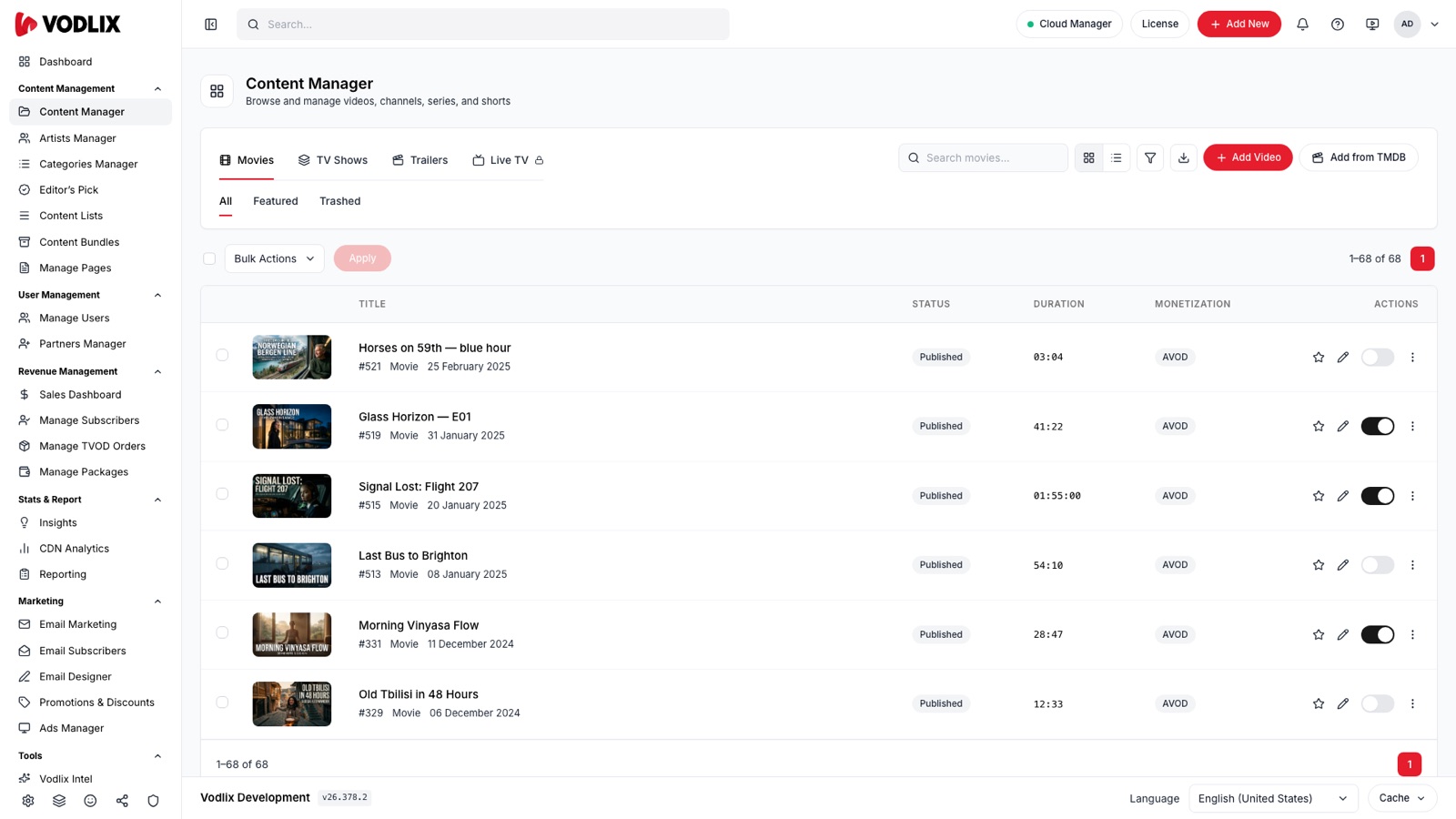Open the License button
Screen dimensions: 1456x819
click(1159, 25)
